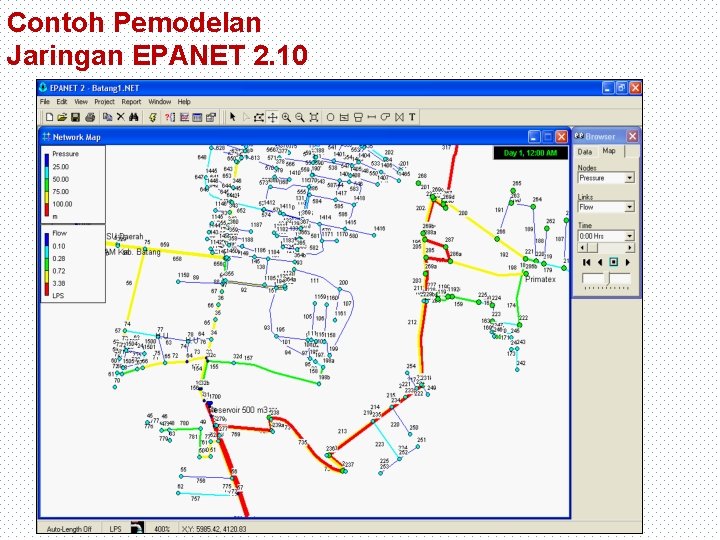Screen dimensions: 720x540
Task: Open the Table toolbar icon
Action: (197, 117)
